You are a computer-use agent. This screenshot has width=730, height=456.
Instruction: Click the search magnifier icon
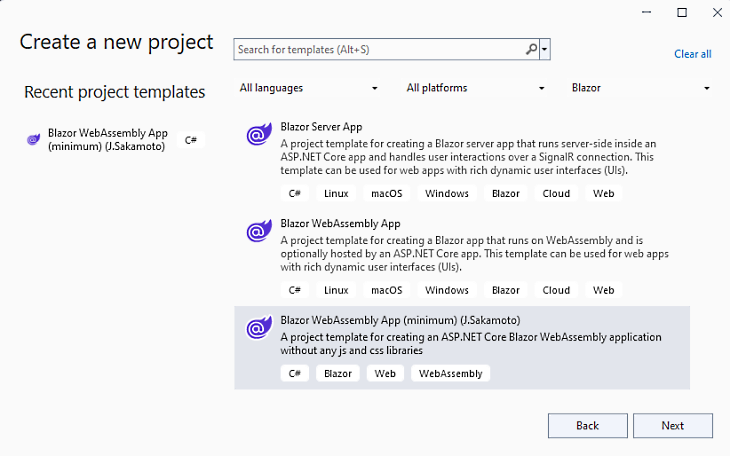point(531,49)
